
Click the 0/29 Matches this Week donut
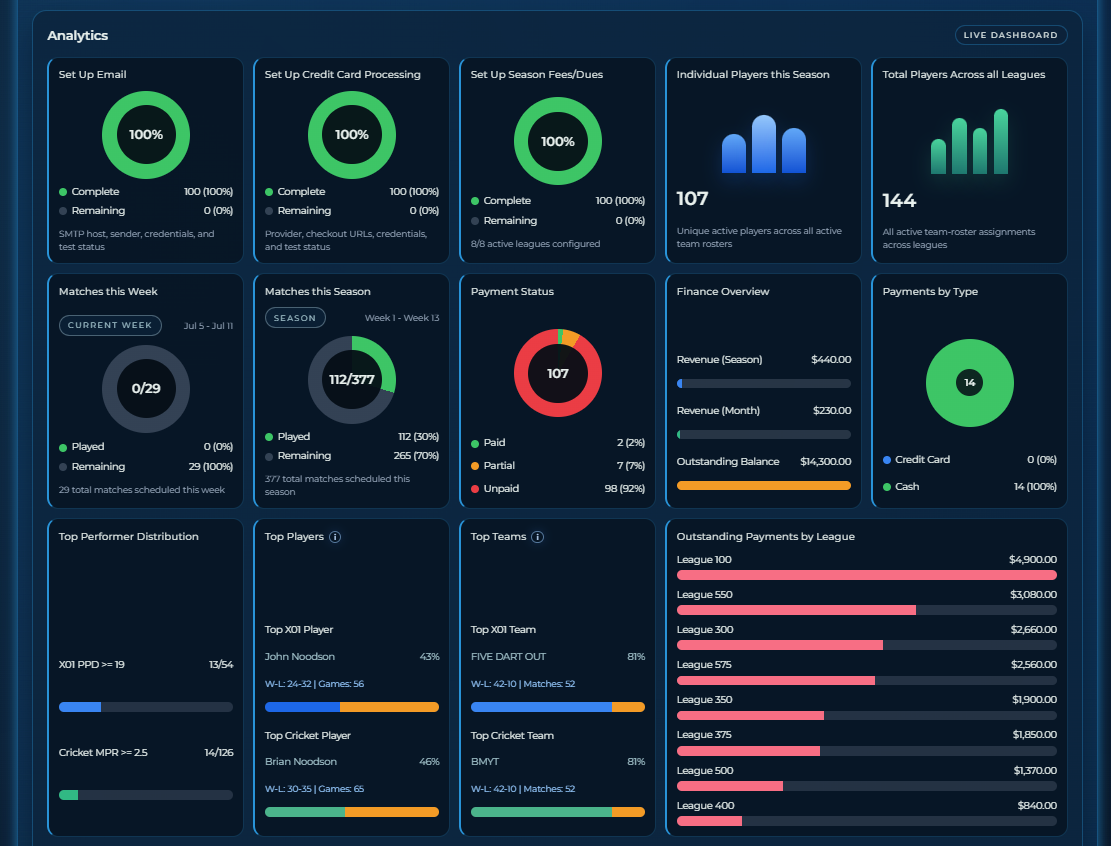point(146,388)
